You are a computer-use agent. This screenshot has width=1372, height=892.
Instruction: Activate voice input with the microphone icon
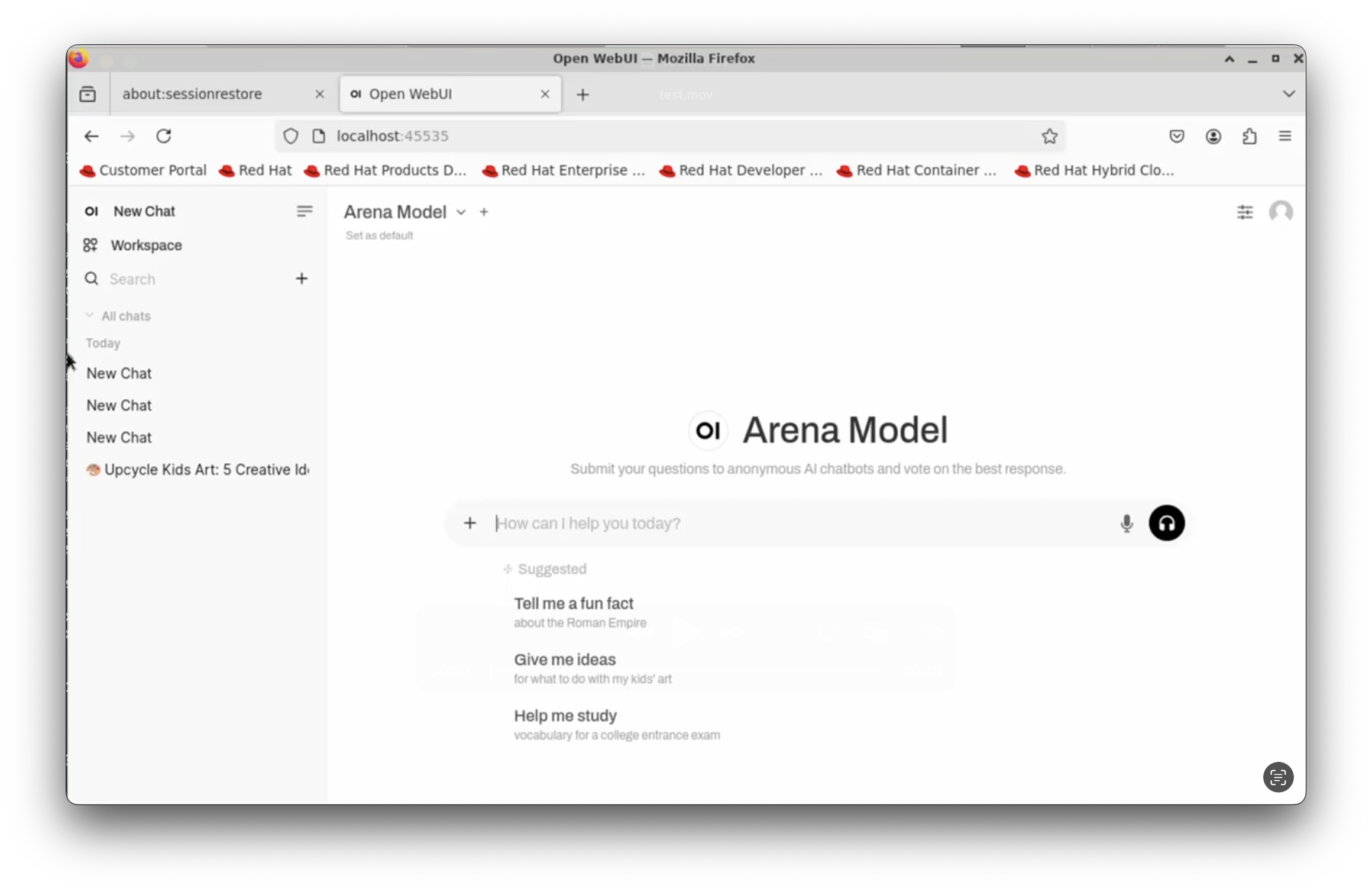pos(1126,523)
